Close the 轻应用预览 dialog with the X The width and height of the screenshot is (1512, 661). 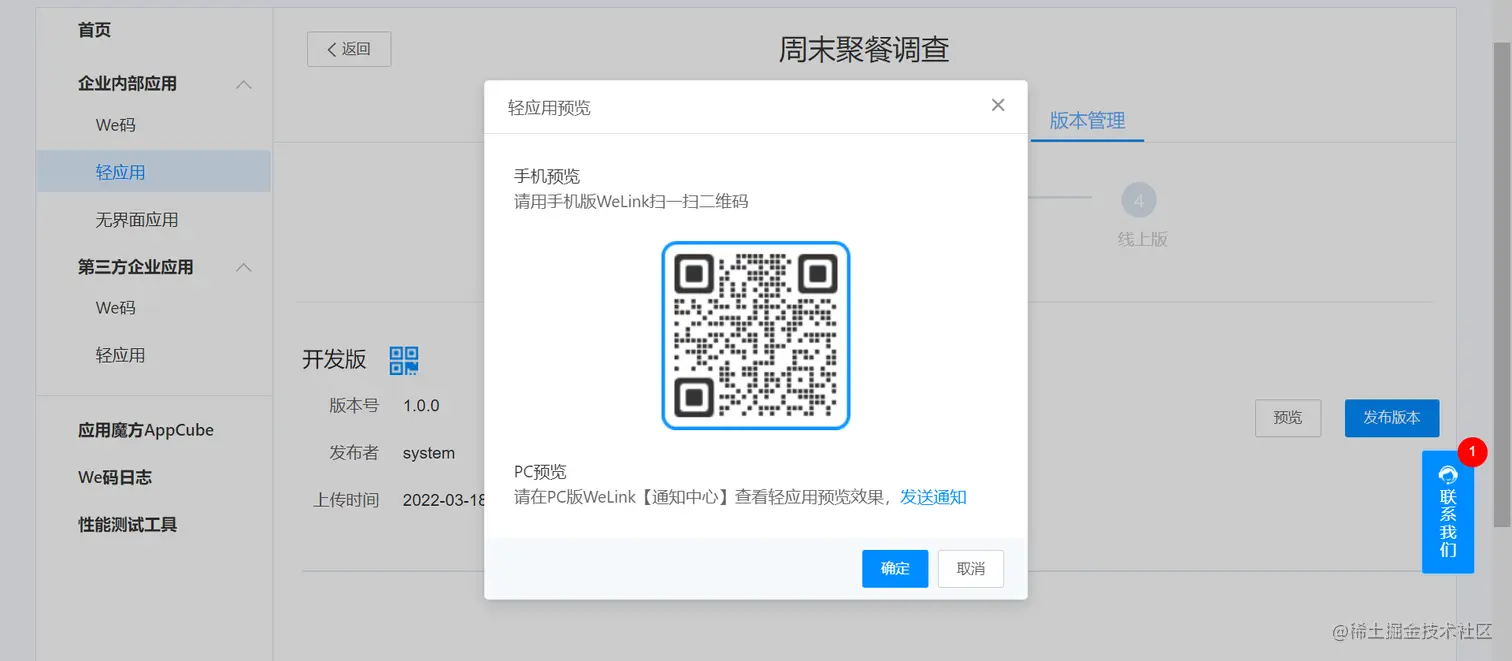coord(997,104)
